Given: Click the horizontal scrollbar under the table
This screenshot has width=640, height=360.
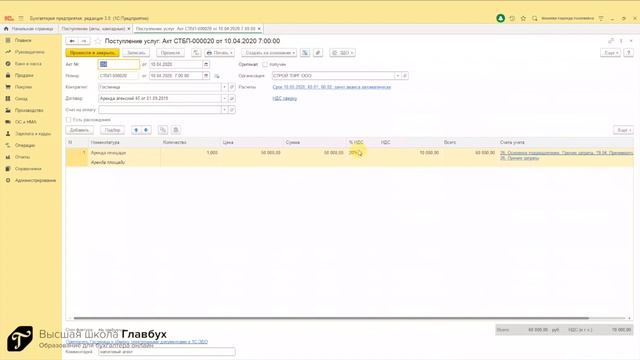Looking at the screenshot, I should click(x=331, y=318).
